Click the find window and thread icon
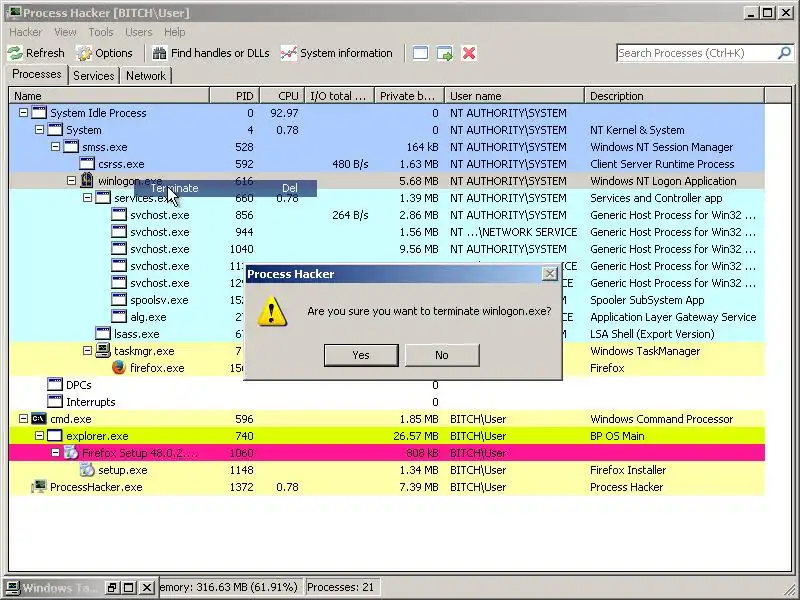This screenshot has width=800, height=600. click(445, 53)
